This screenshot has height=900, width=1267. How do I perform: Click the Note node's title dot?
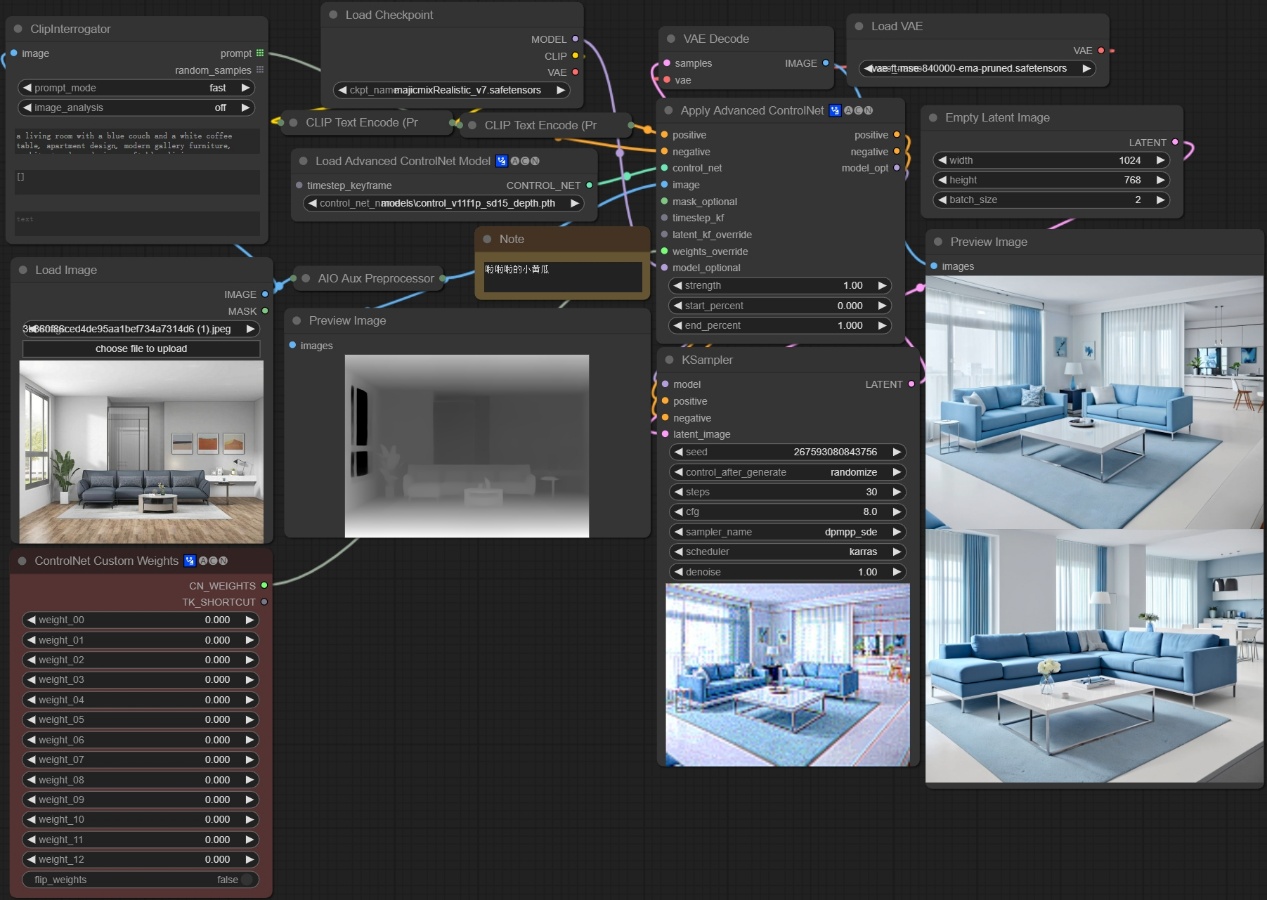click(487, 239)
